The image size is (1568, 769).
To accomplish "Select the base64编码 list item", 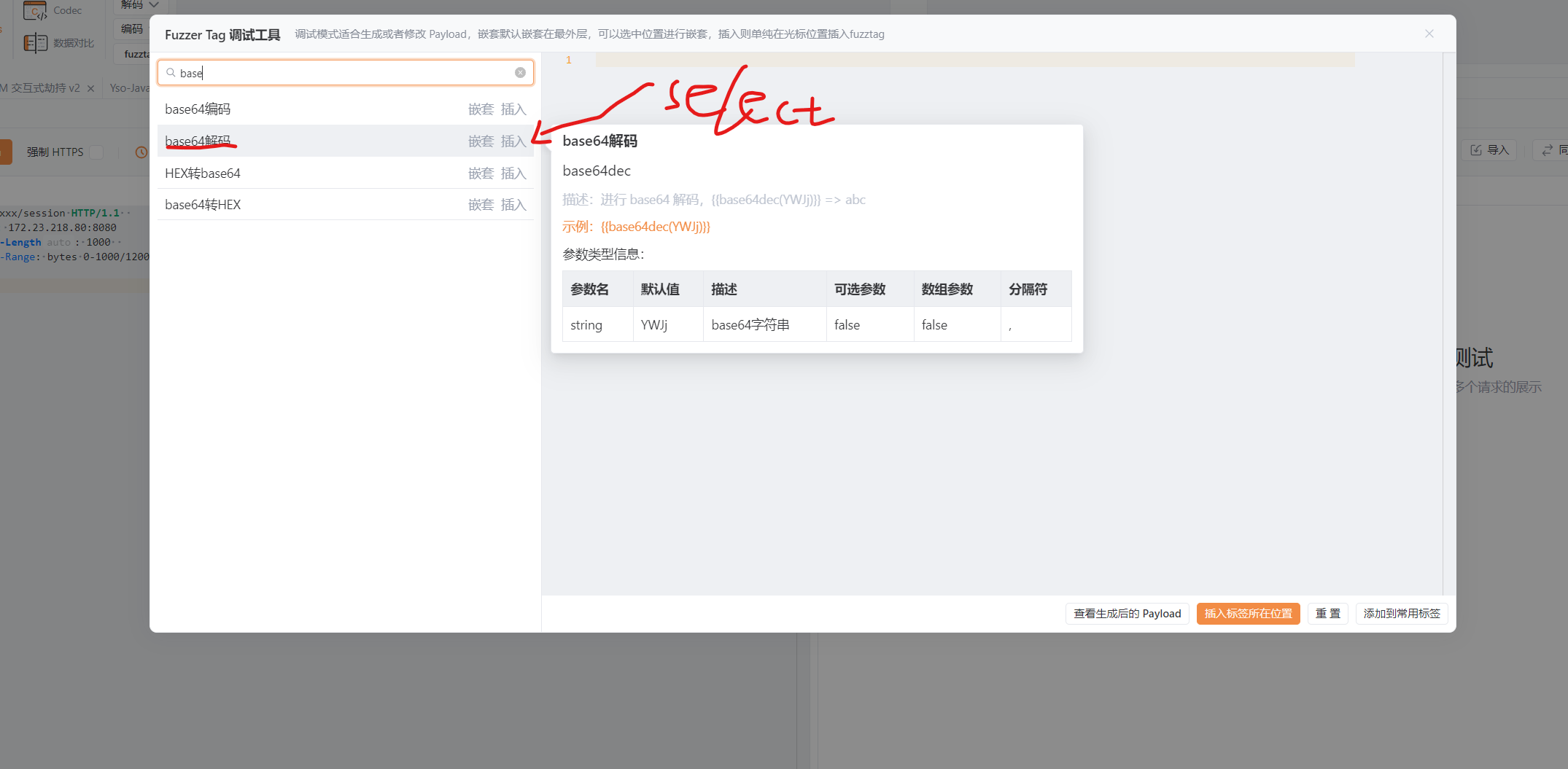I will click(x=346, y=109).
